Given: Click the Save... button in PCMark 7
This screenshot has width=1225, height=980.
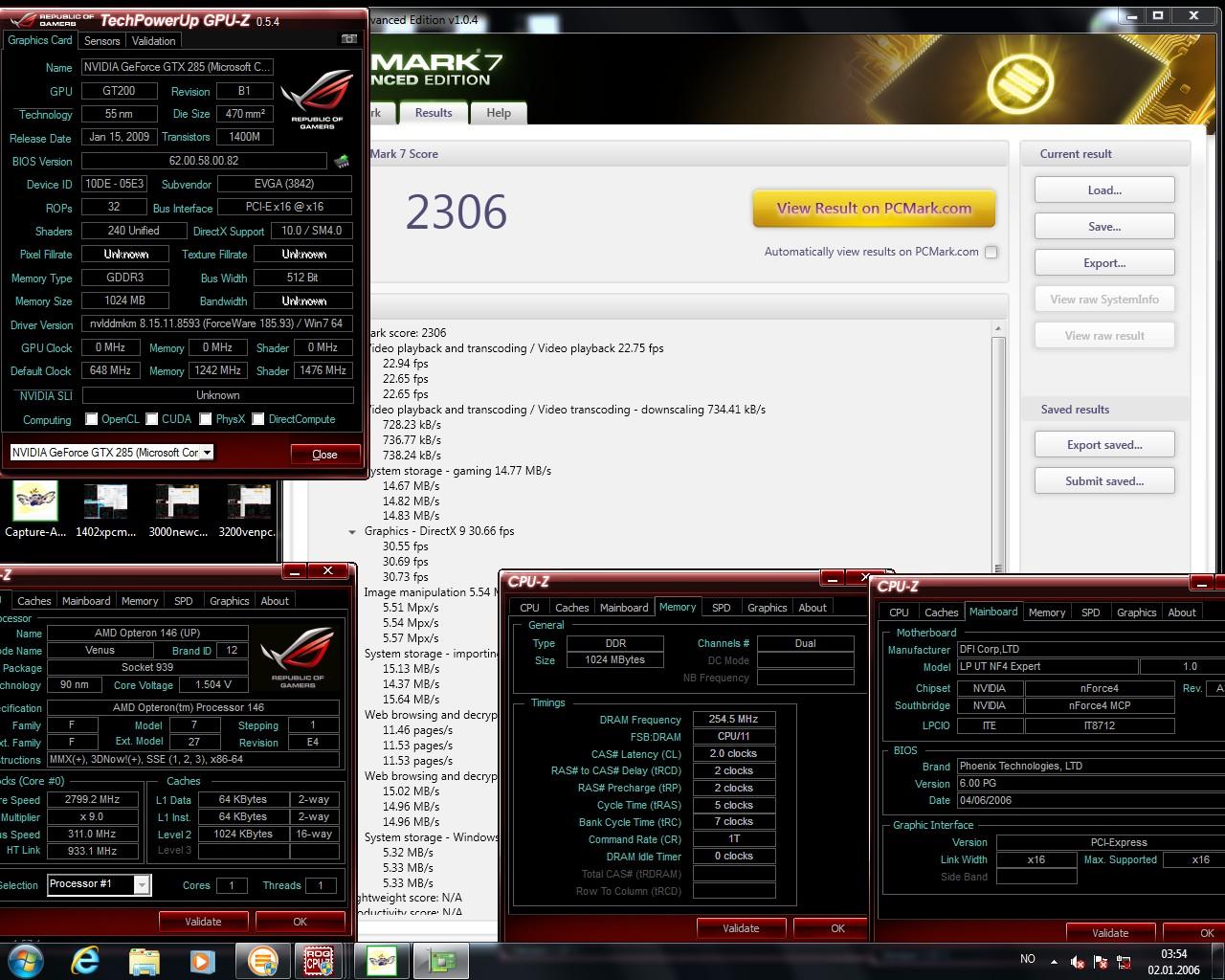Looking at the screenshot, I should pos(1104,227).
